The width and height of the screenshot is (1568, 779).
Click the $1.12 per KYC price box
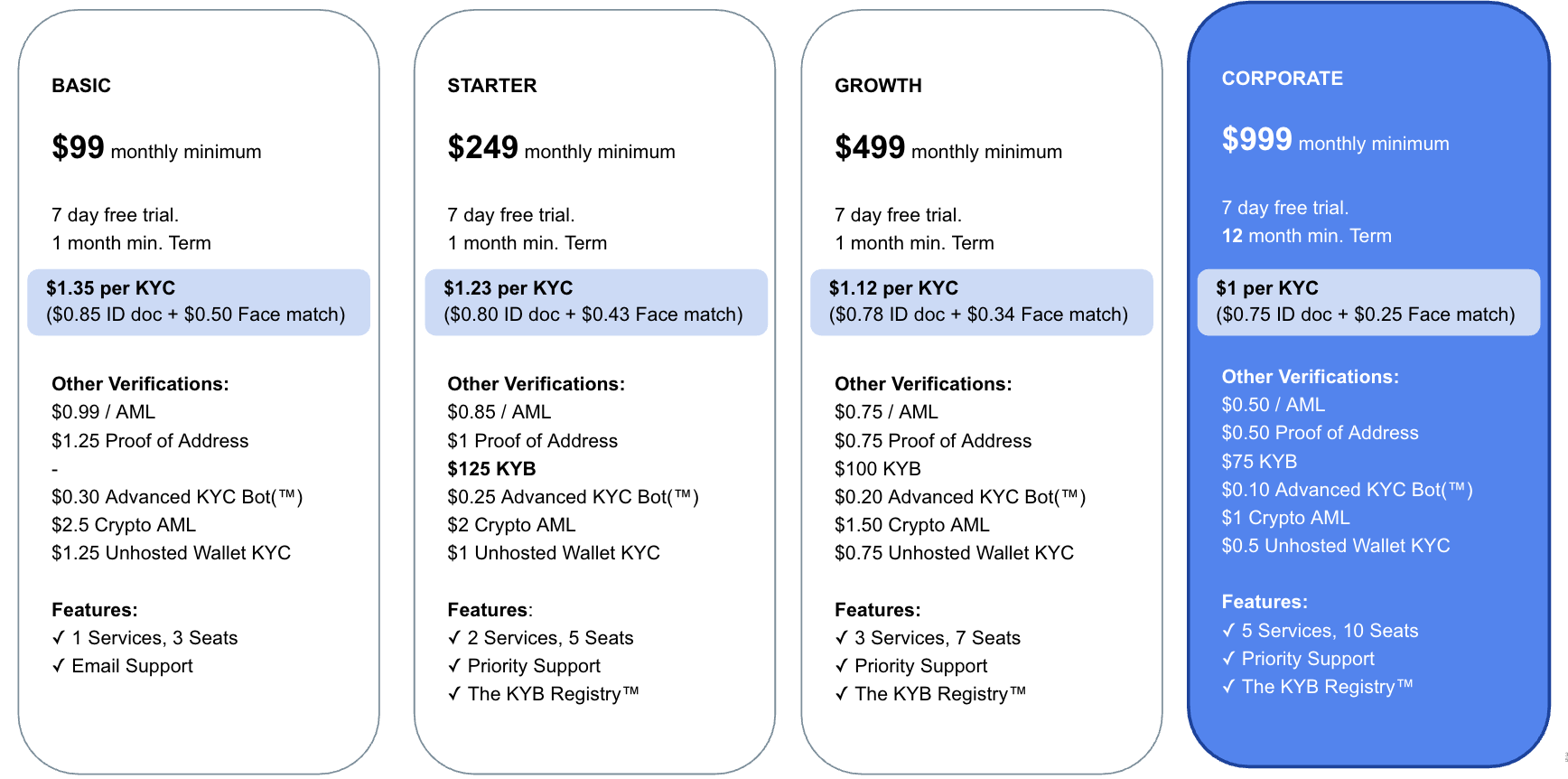click(982, 302)
